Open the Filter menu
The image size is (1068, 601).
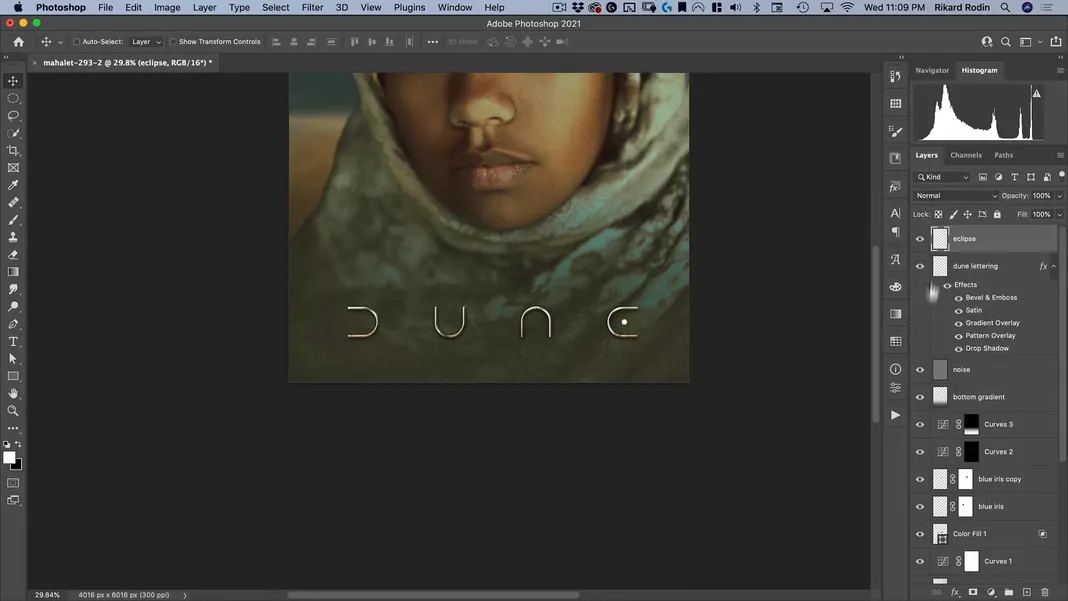click(x=313, y=7)
